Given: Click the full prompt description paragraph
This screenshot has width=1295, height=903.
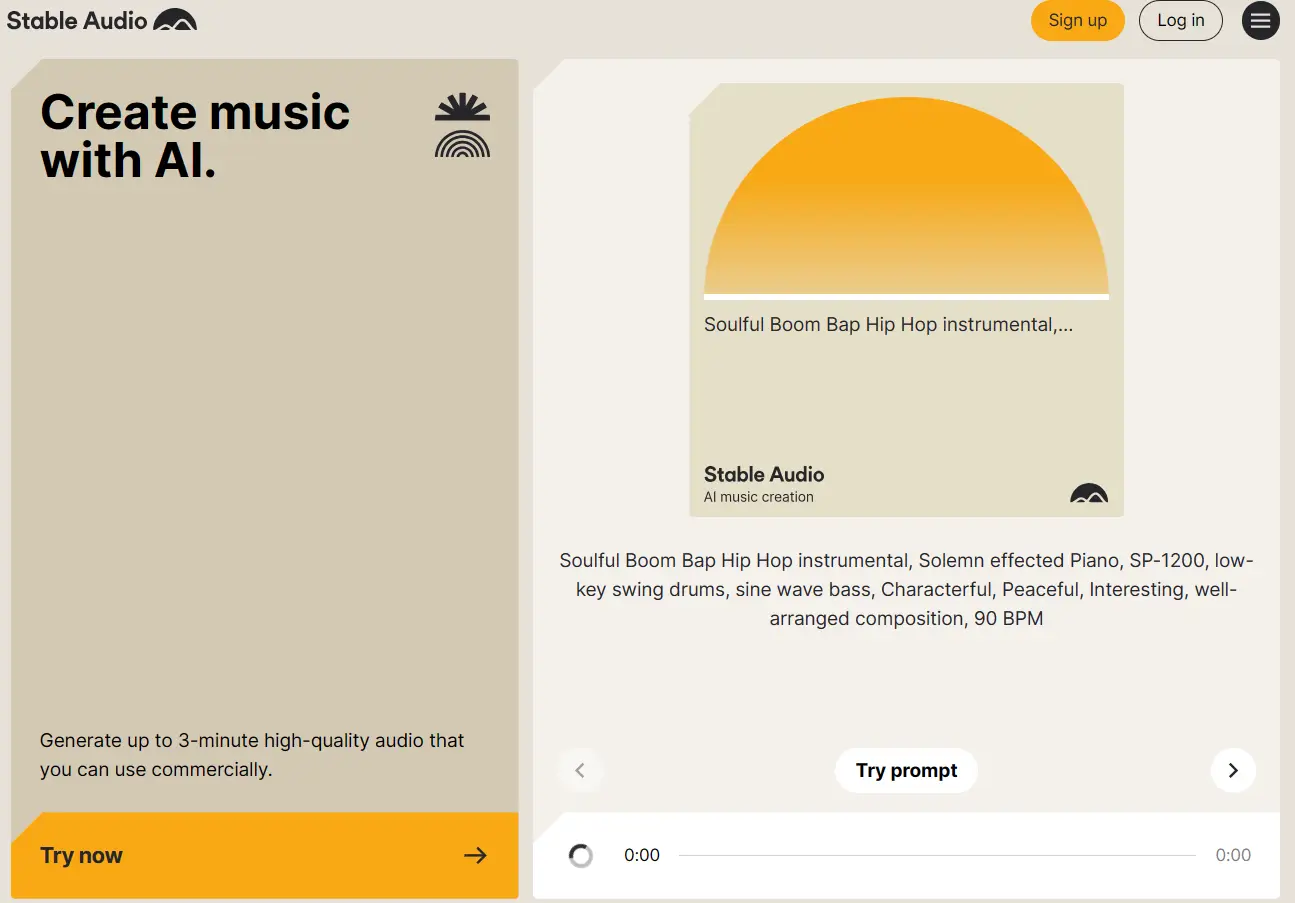Looking at the screenshot, I should coord(906,589).
